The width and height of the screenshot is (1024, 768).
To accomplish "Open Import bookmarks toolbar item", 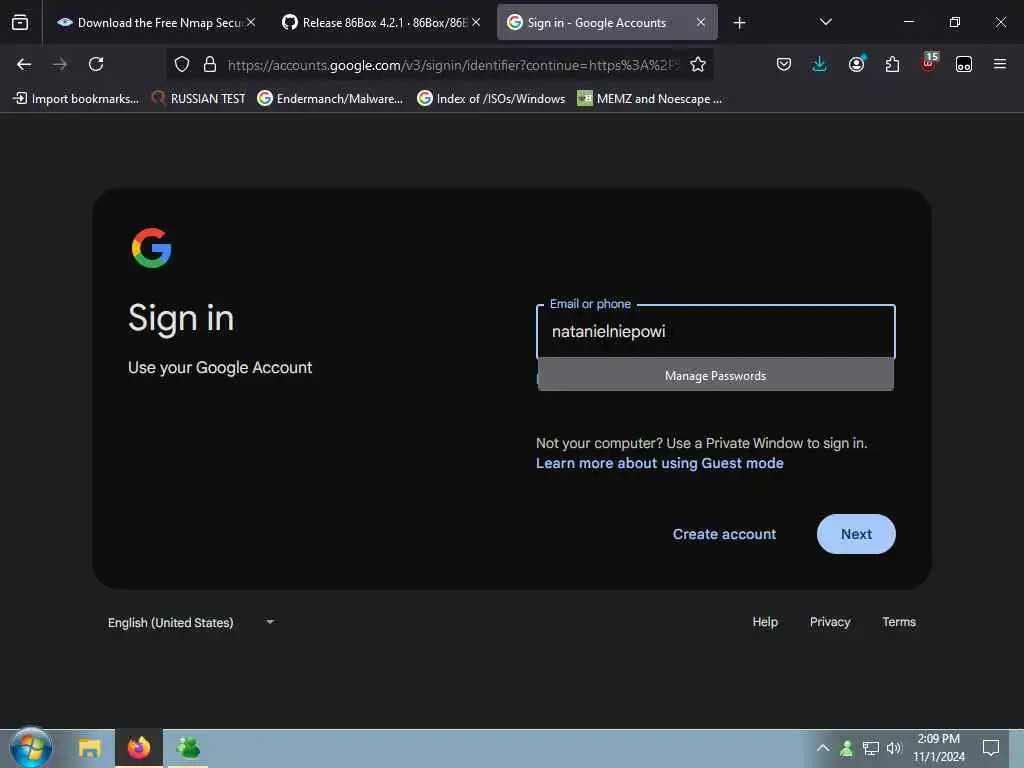I will coord(76,99).
